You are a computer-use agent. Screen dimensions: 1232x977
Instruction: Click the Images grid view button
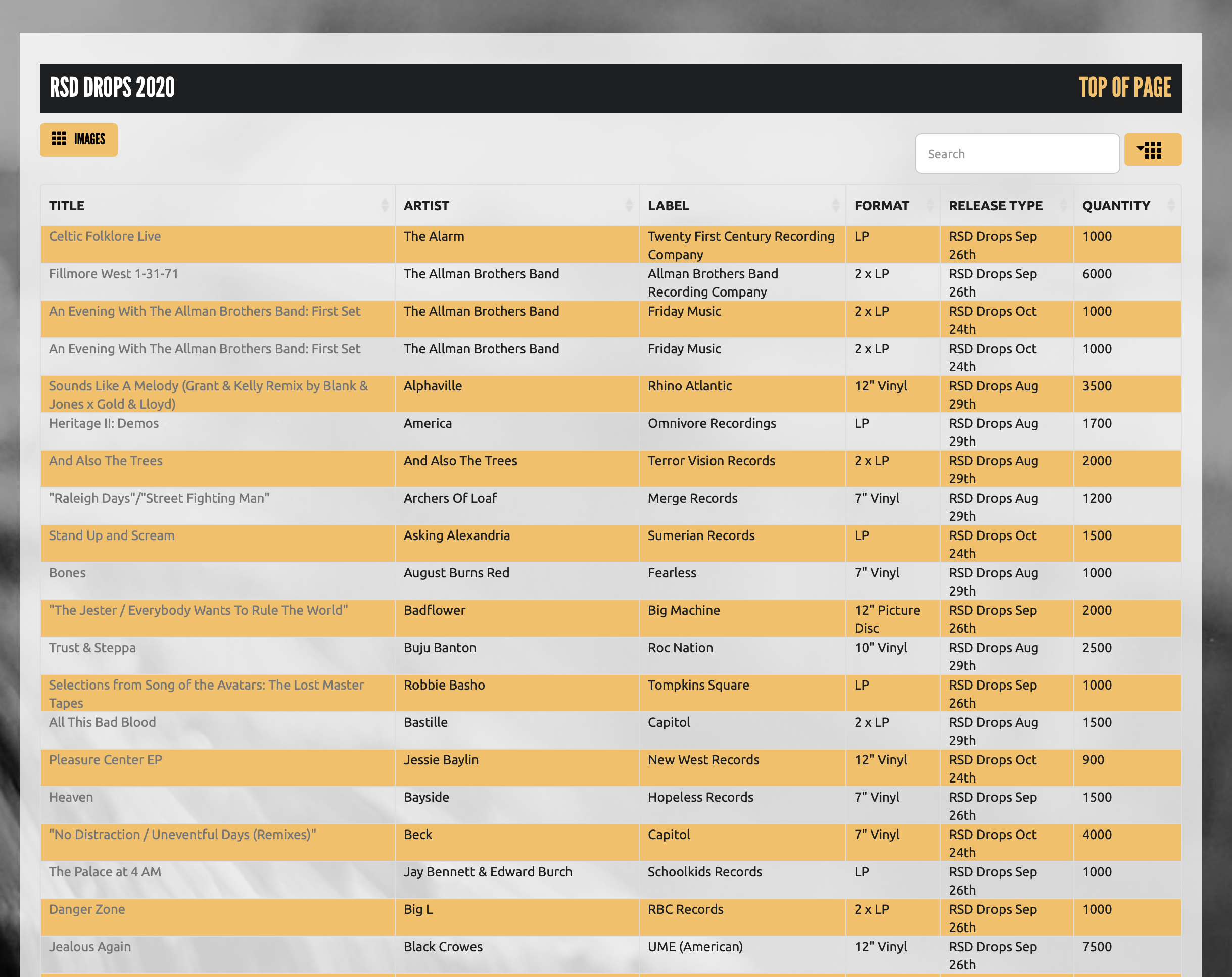pyautogui.click(x=78, y=139)
